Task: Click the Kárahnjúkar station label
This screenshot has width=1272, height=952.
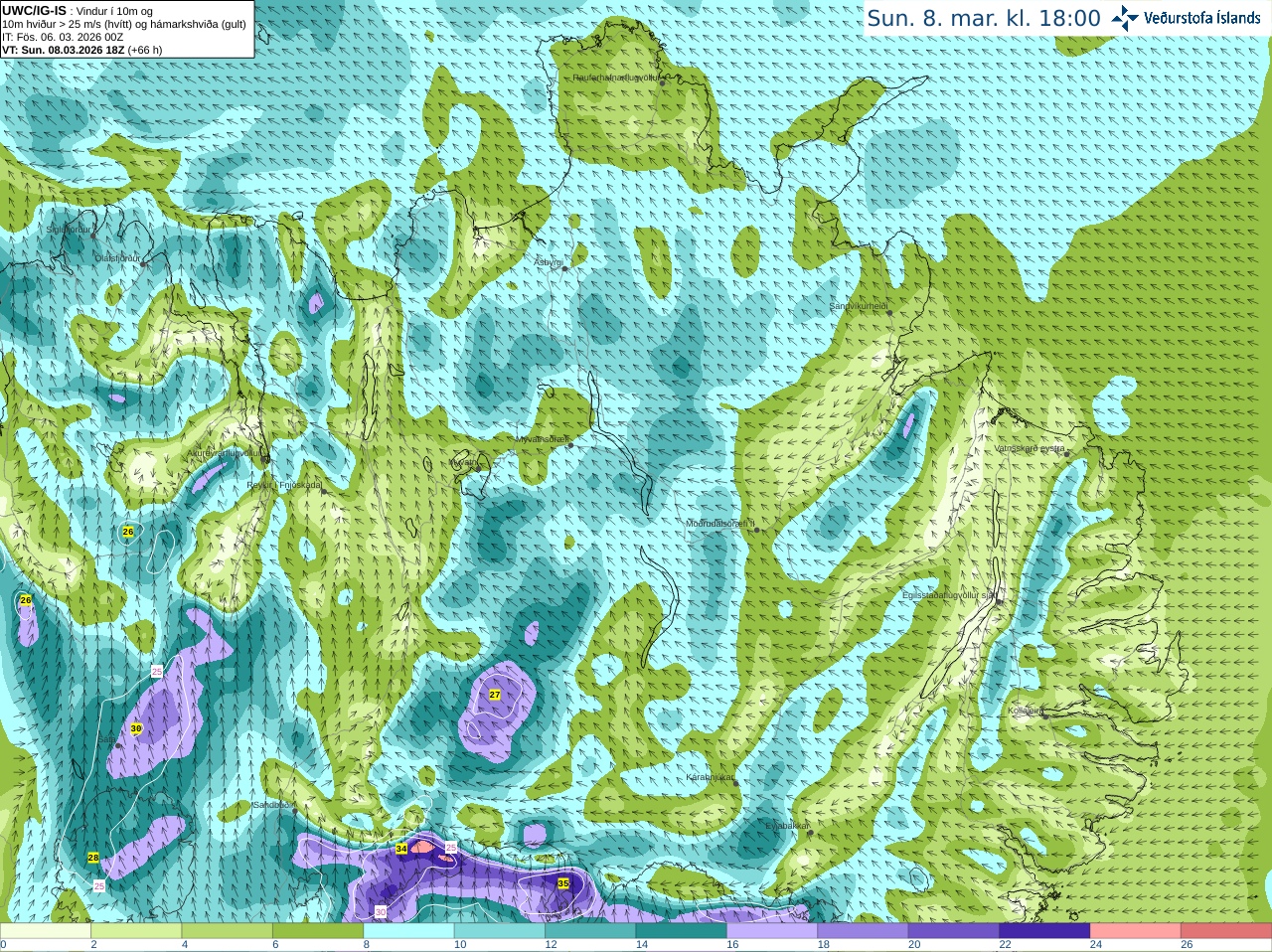Action: click(x=711, y=777)
